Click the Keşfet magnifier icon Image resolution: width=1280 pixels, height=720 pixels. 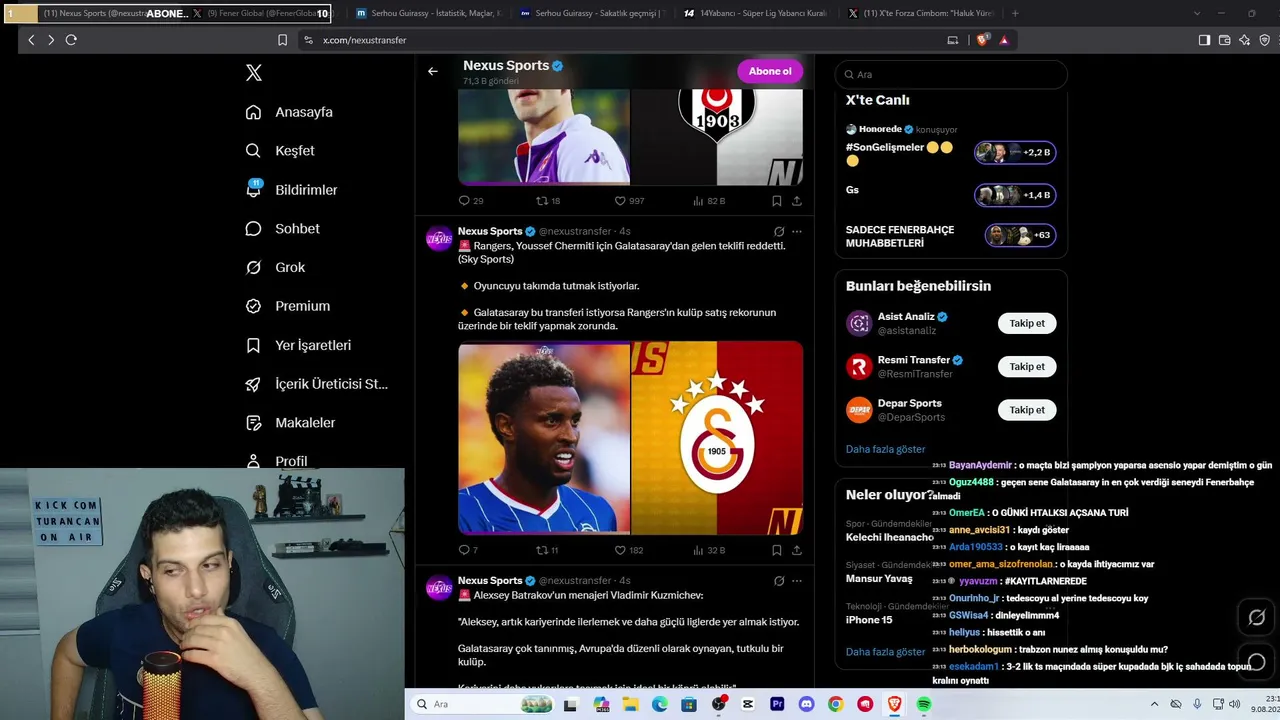[x=253, y=151]
